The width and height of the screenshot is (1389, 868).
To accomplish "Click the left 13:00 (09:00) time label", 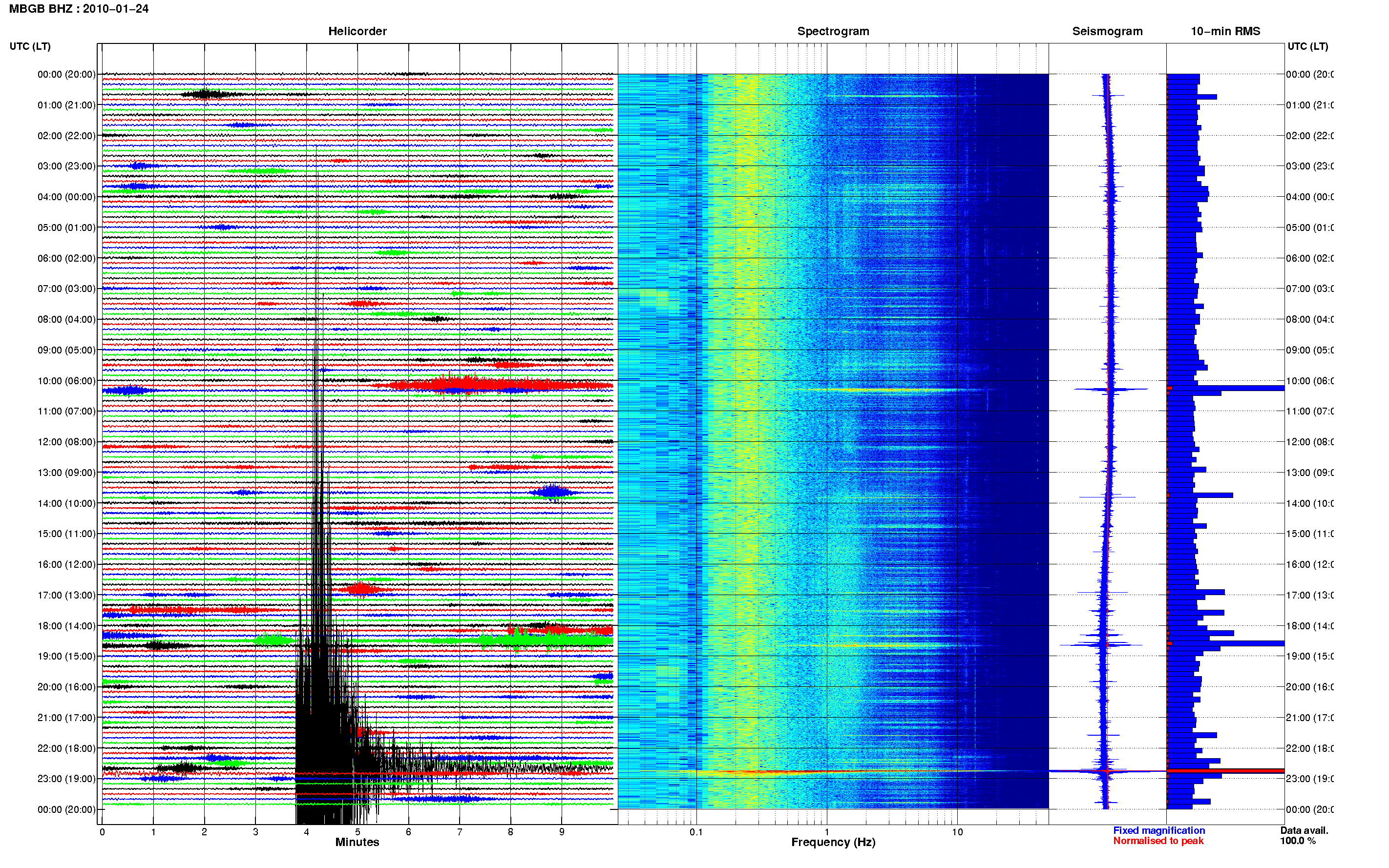I will point(66,473).
